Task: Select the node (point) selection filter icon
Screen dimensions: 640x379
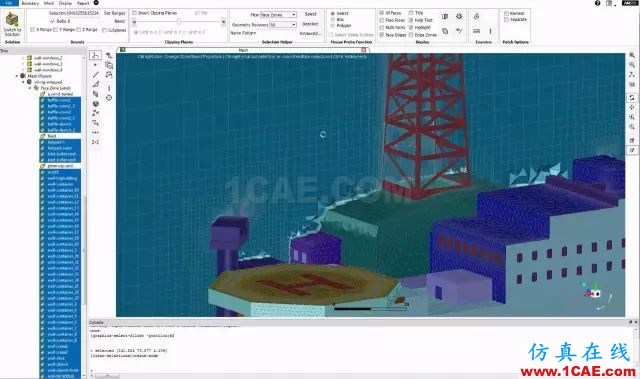Action: pos(96,64)
